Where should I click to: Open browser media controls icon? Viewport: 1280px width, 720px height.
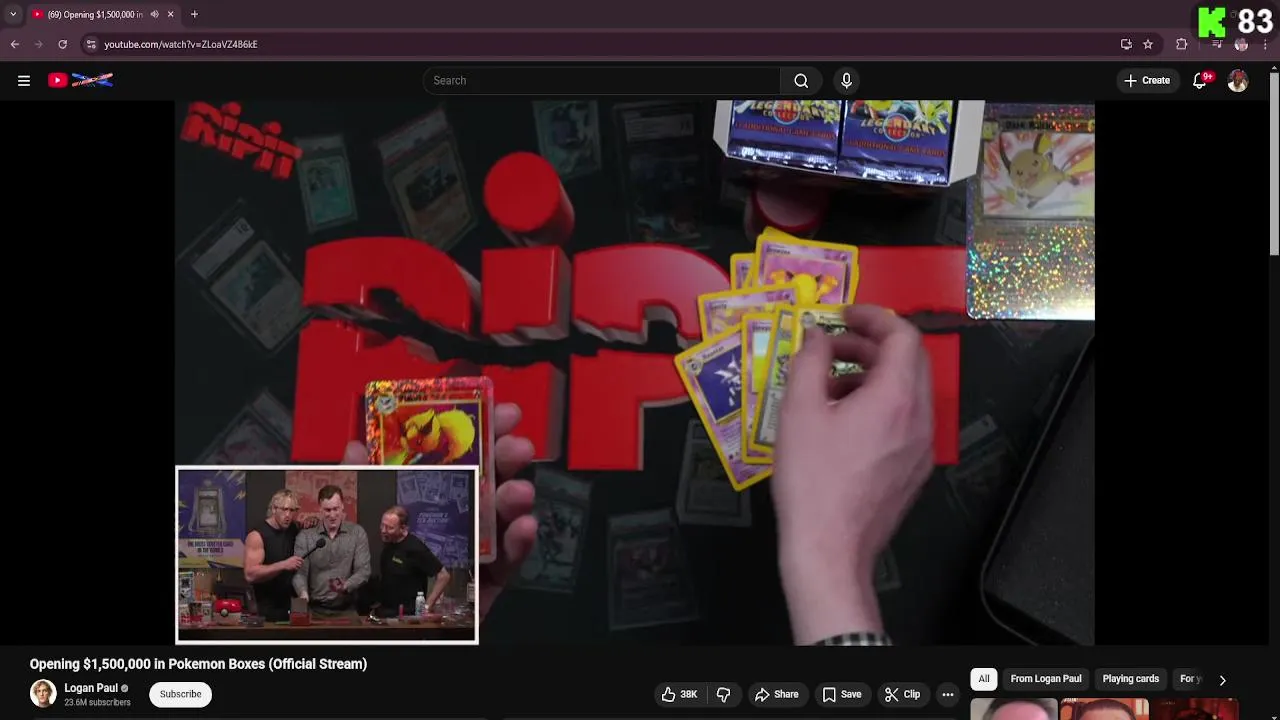point(1216,44)
